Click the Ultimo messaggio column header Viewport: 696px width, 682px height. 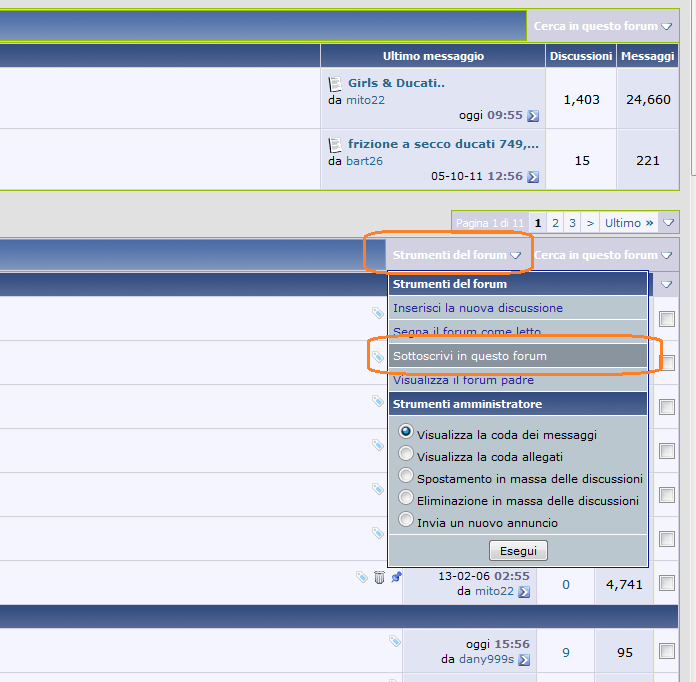click(433, 56)
